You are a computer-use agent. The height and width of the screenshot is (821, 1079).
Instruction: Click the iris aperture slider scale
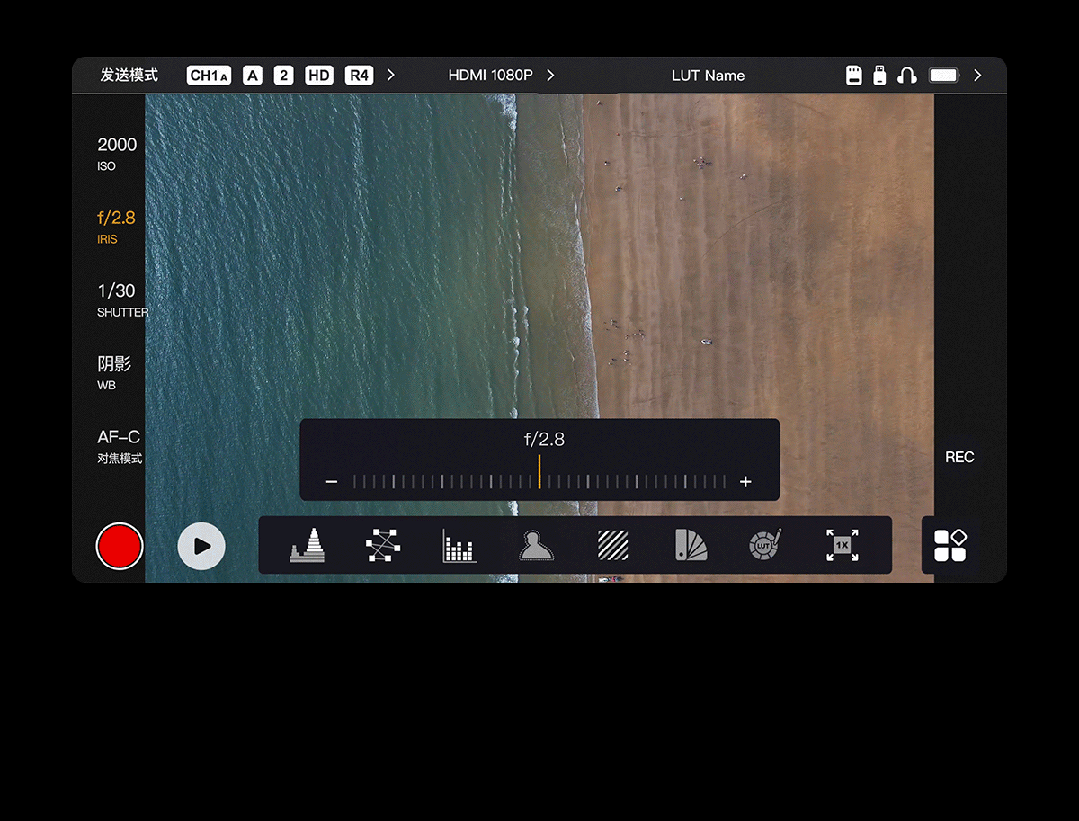(x=539, y=481)
